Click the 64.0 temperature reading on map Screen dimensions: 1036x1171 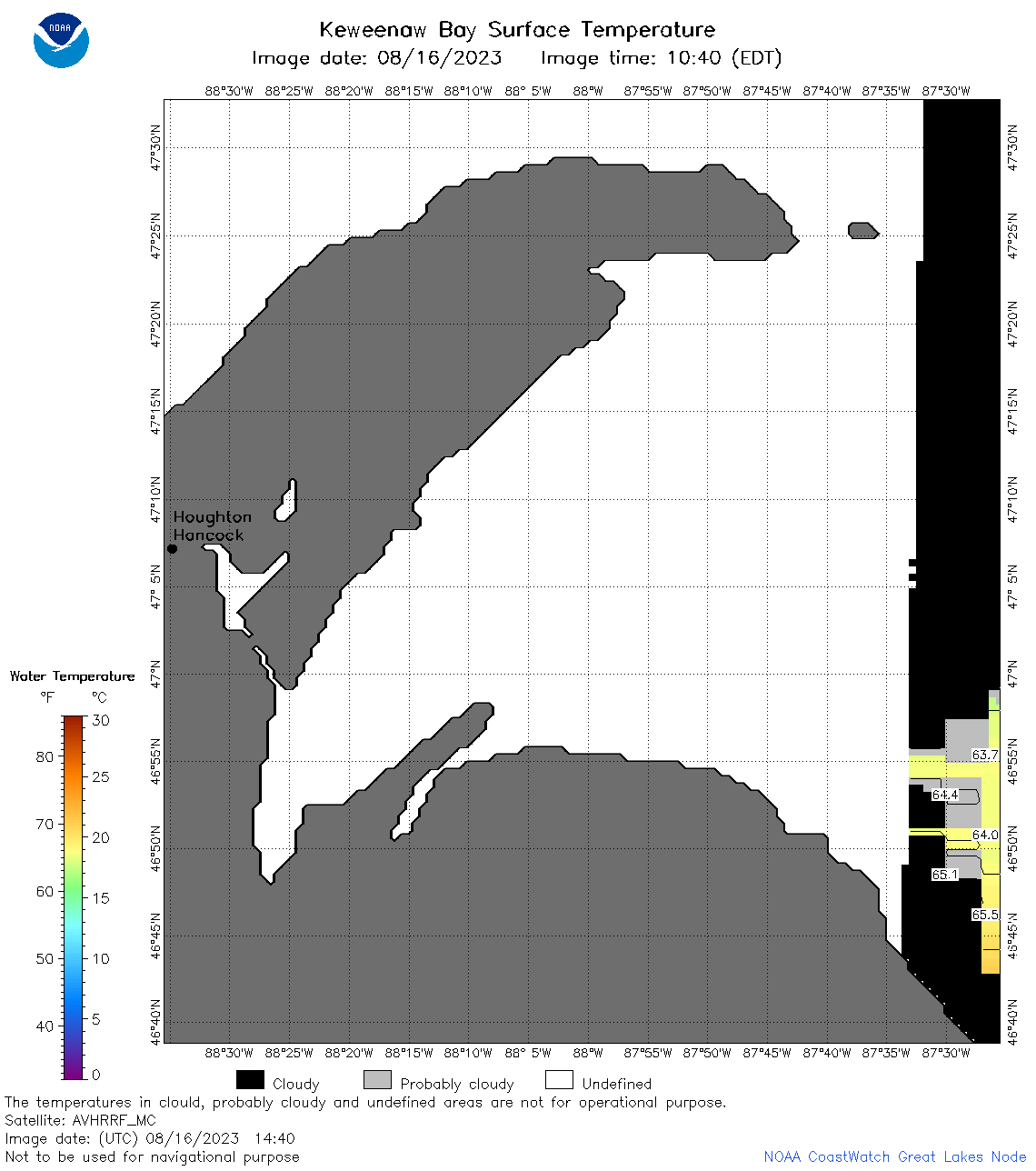coord(985,835)
